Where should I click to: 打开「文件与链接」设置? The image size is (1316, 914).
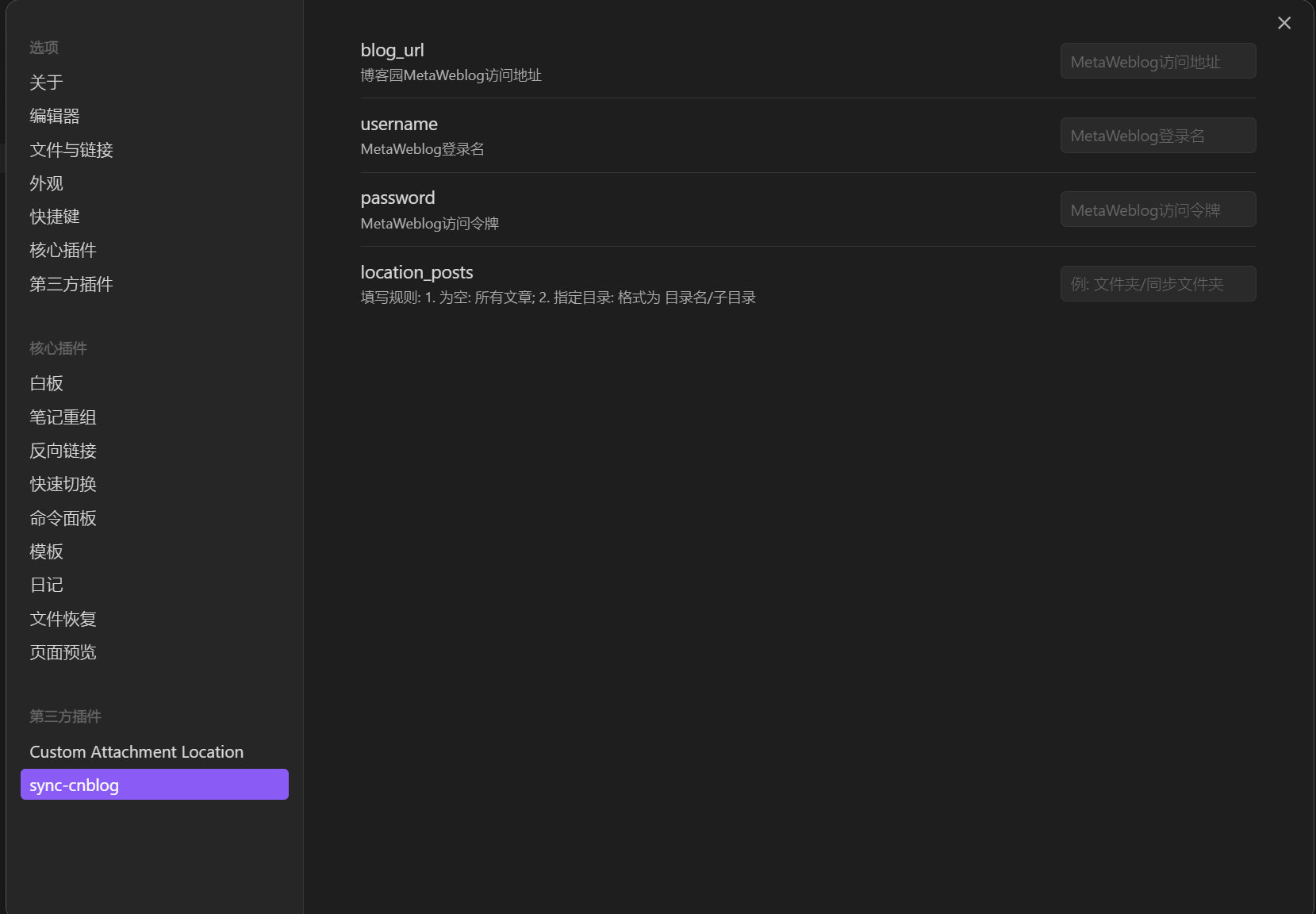(x=71, y=150)
